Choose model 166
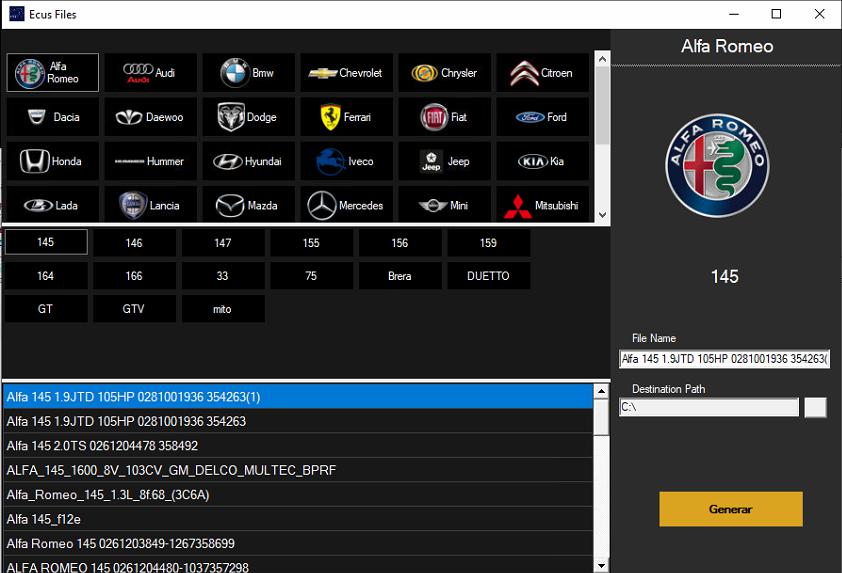The image size is (842, 573). coord(134,275)
